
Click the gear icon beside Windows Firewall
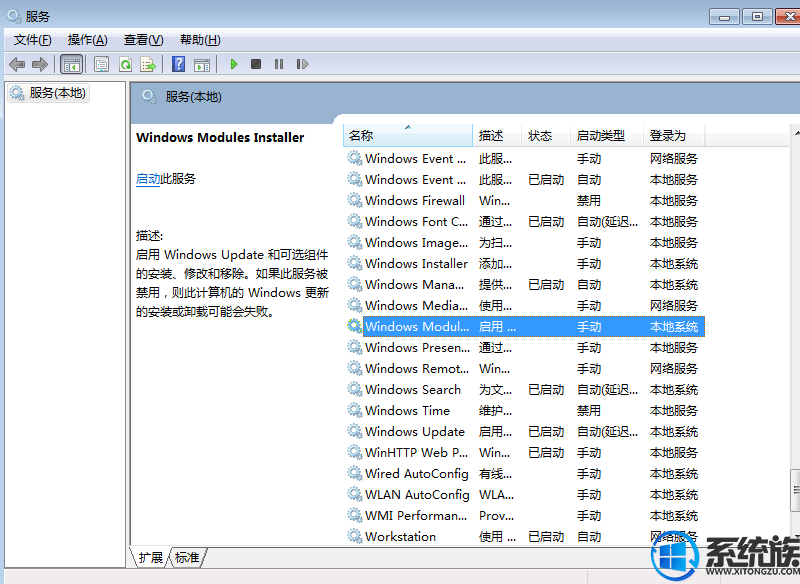tap(355, 200)
